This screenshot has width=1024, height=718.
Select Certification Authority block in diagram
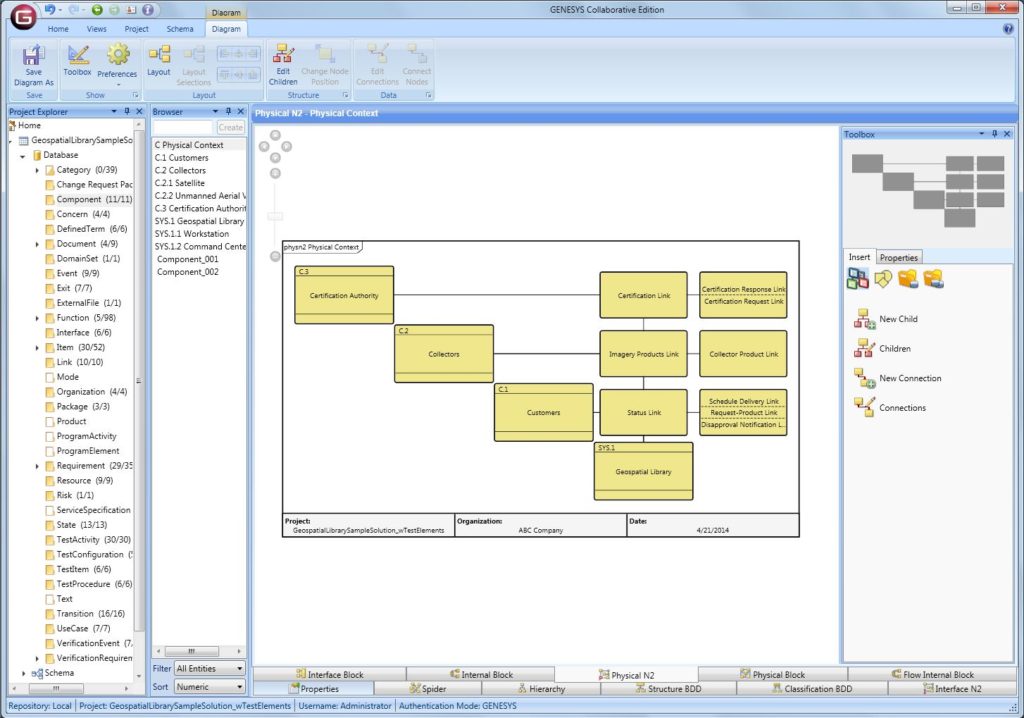coord(344,295)
